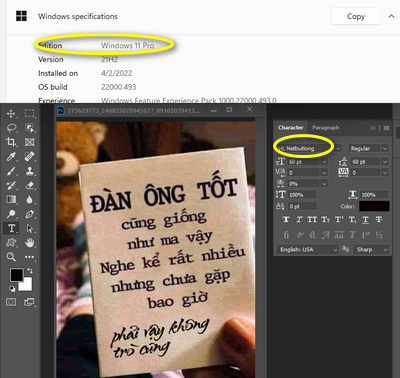Image resolution: width=400 pixels, height=378 pixels.
Task: Select the Hand tool
Action: 29,243
